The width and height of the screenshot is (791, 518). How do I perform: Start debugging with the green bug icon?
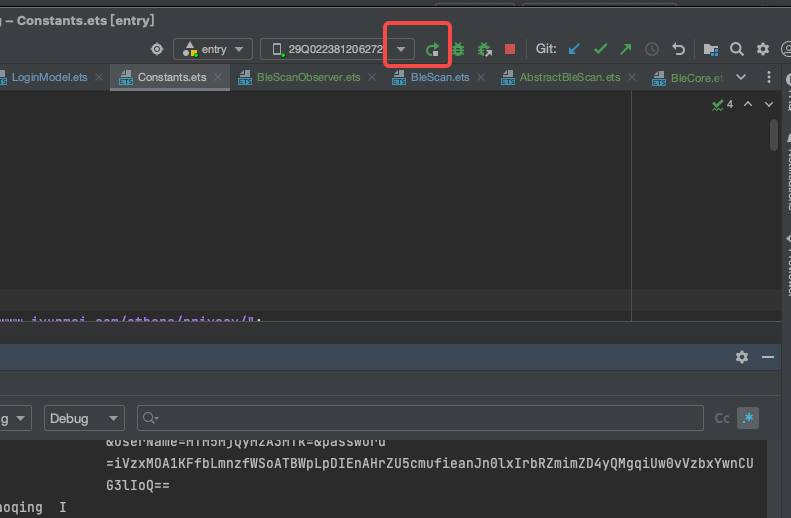coord(458,49)
